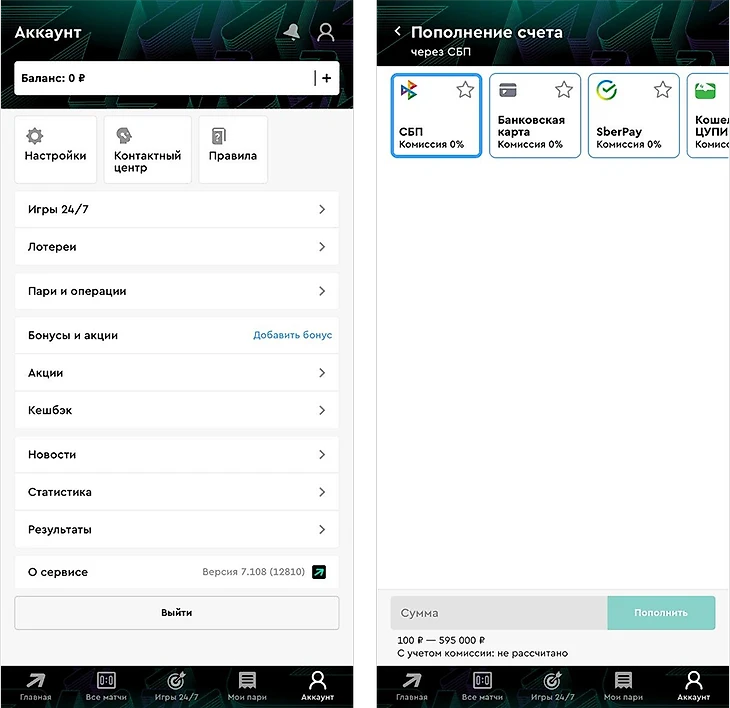Open the Кешбэк menu label
730x708 pixels.
click(50, 410)
